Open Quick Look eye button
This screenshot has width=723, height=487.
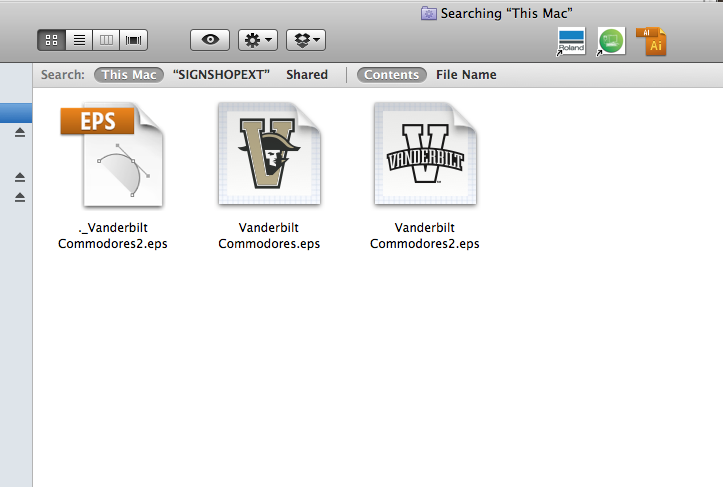coord(210,40)
